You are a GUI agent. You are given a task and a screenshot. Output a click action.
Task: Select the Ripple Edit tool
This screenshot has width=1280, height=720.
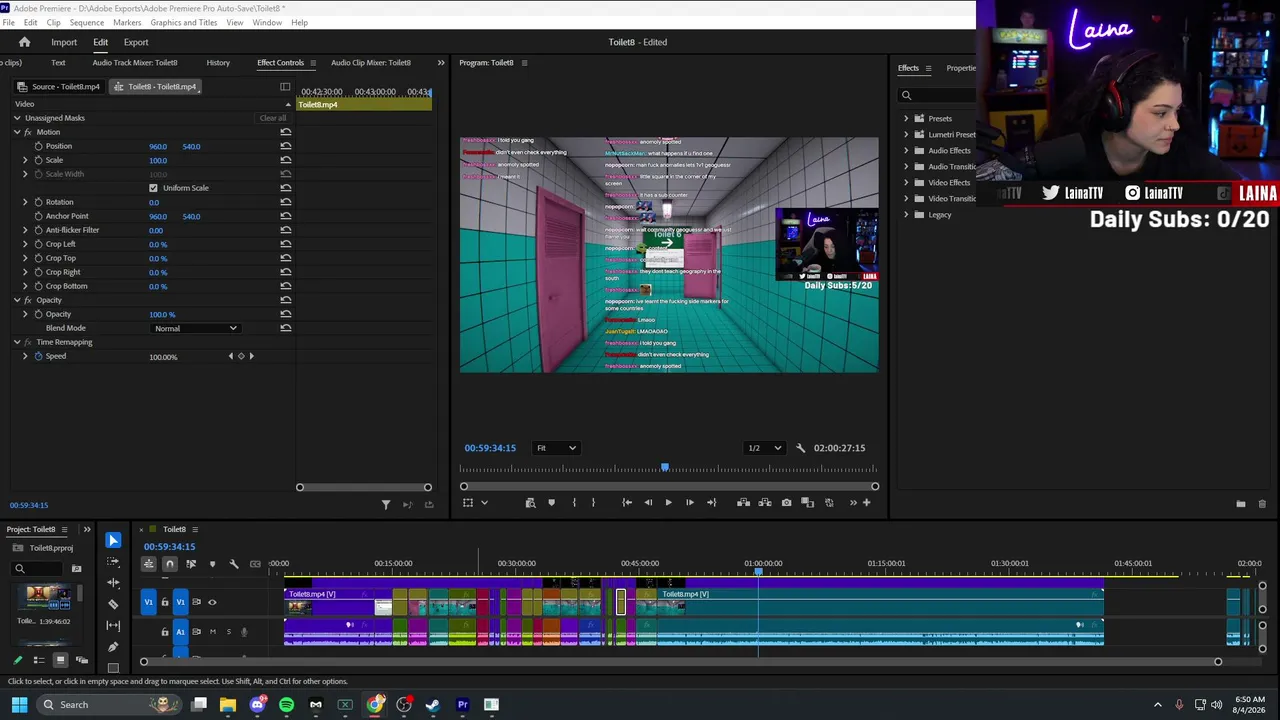[113, 583]
